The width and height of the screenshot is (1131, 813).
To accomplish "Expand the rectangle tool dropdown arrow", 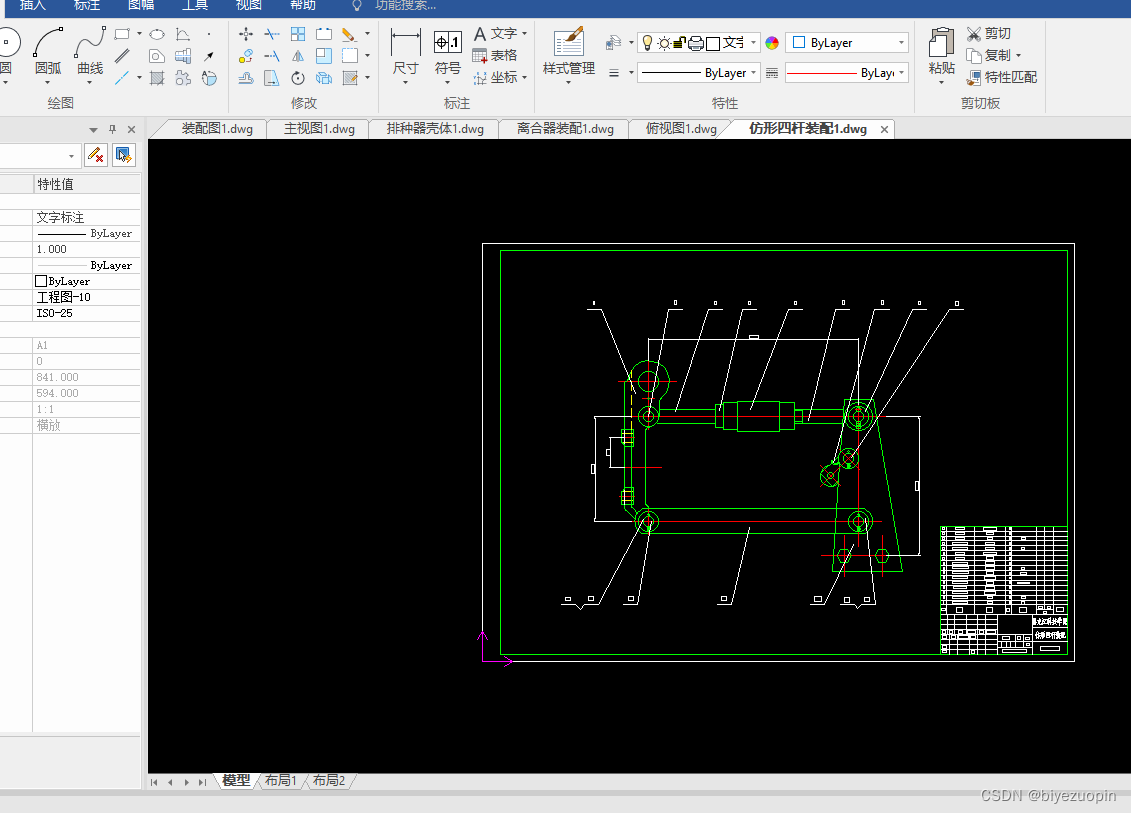I will click(x=139, y=34).
